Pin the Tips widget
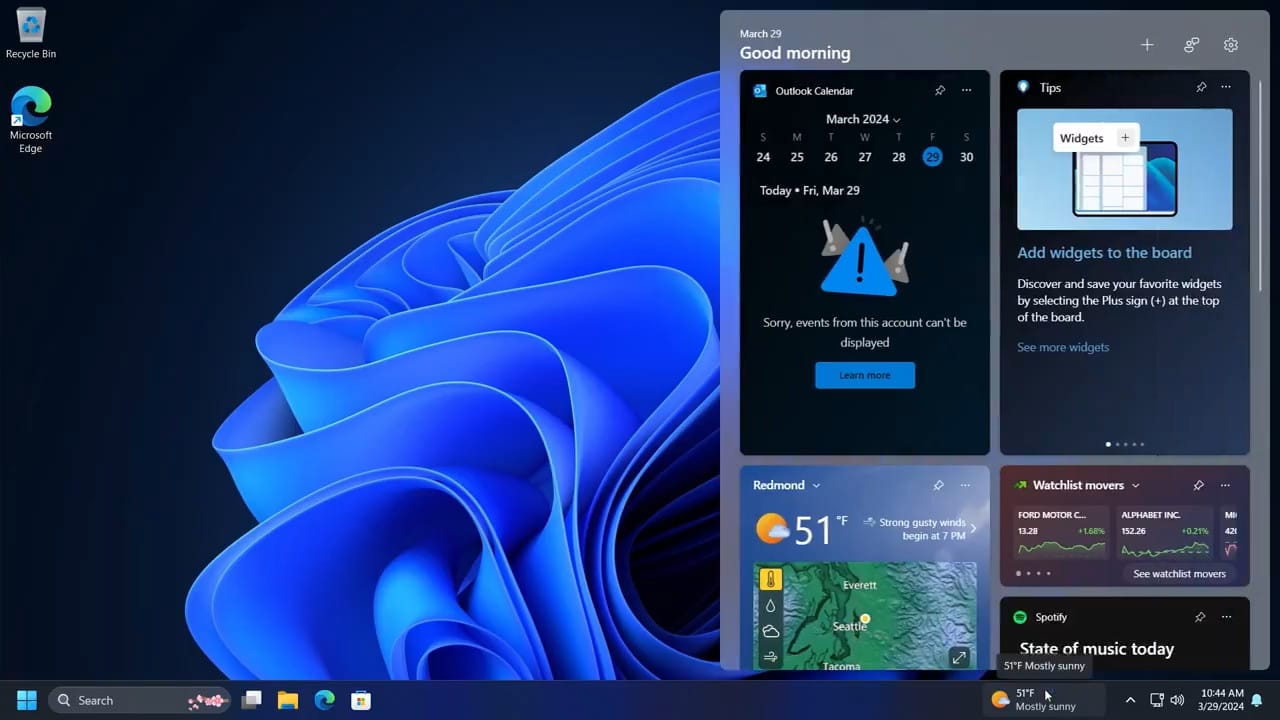This screenshot has width=1280, height=720. (1201, 87)
